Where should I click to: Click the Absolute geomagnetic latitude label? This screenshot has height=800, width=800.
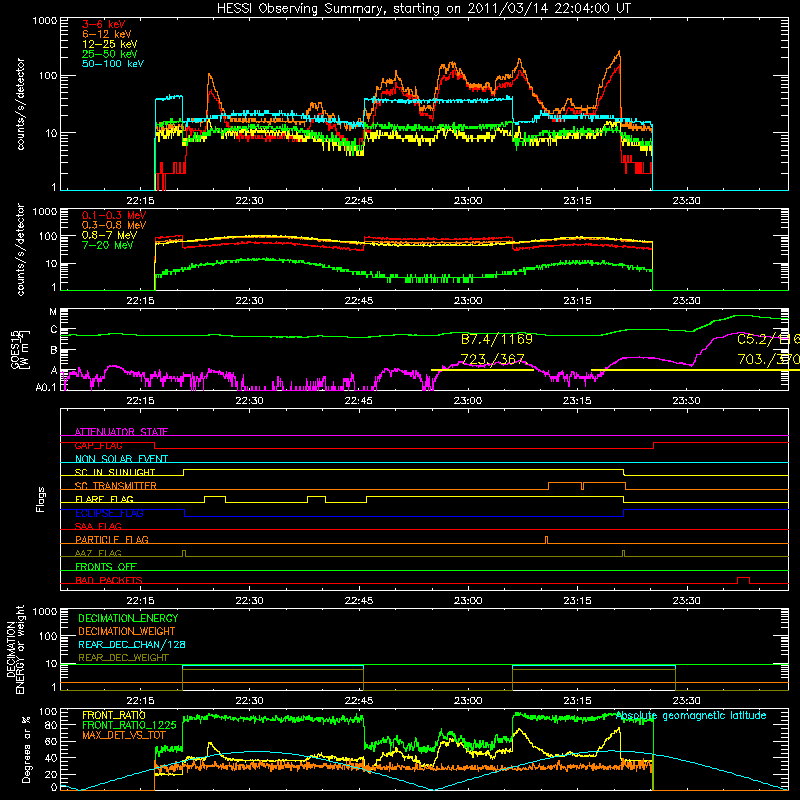(x=691, y=715)
